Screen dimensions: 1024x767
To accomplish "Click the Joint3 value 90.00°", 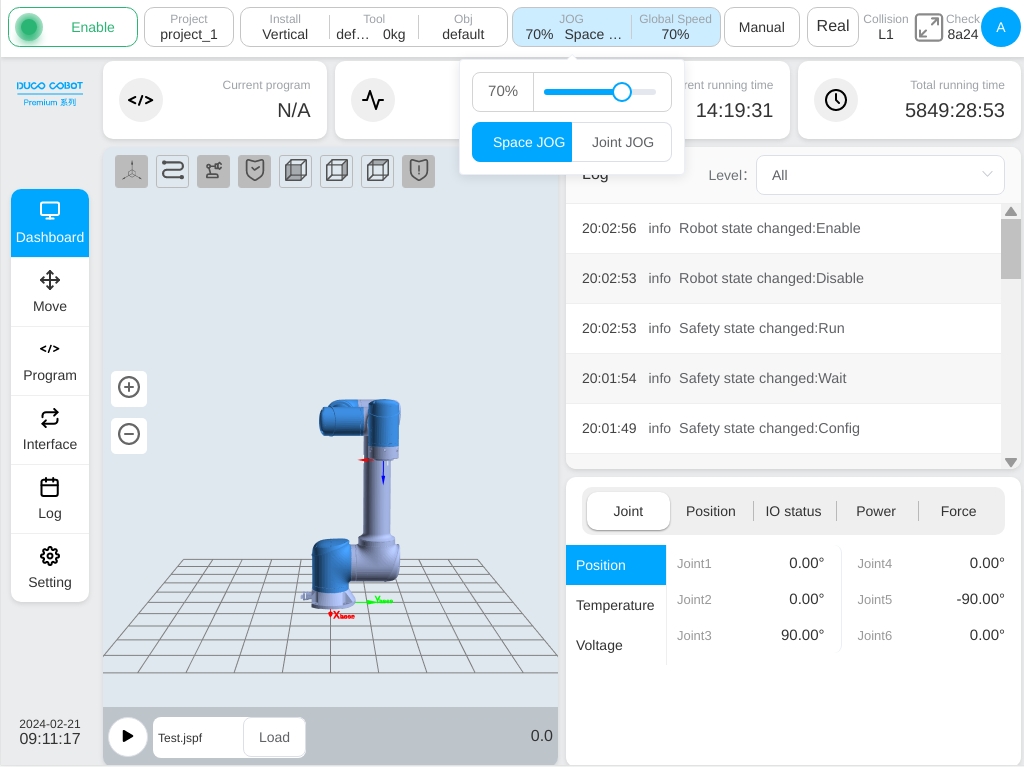I will [x=803, y=635].
